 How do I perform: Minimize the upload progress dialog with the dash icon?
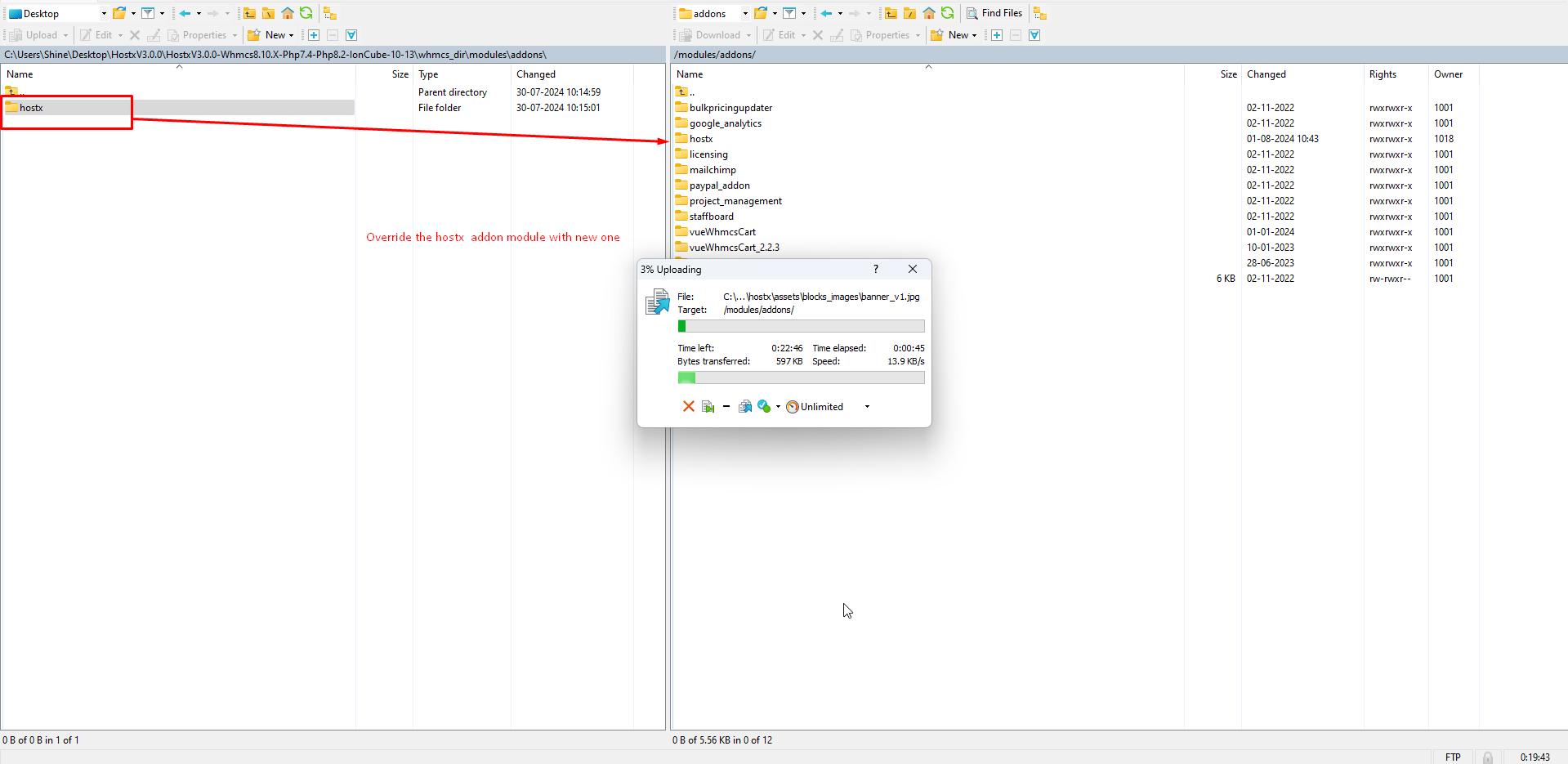[726, 407]
